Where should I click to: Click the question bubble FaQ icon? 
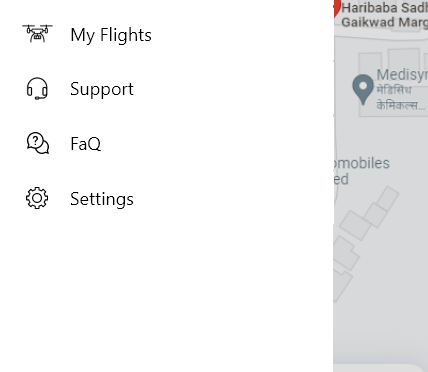click(x=38, y=143)
